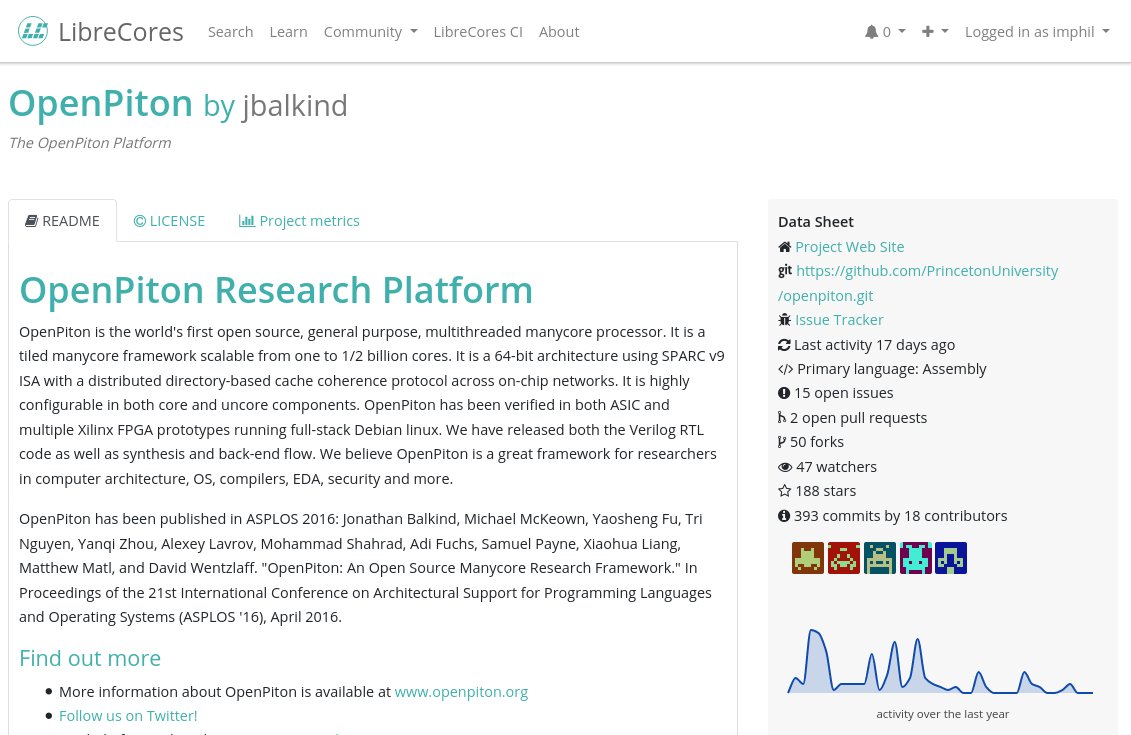Open jbalkind's user profile link
The image size is (1131, 735).
point(295,105)
